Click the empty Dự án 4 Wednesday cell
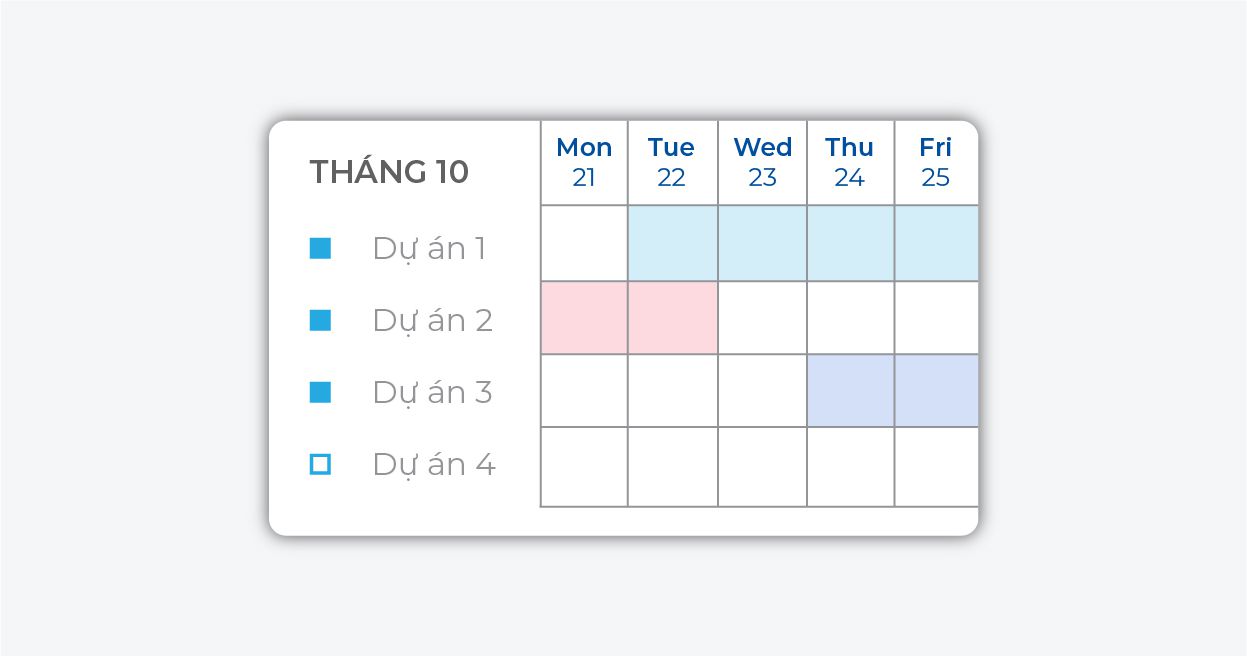 762,466
